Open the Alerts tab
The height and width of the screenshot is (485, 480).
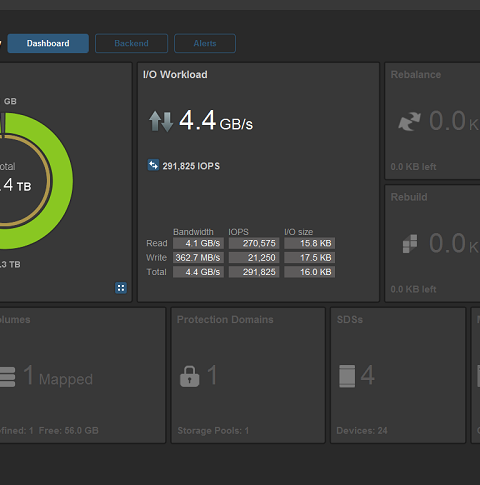(205, 43)
